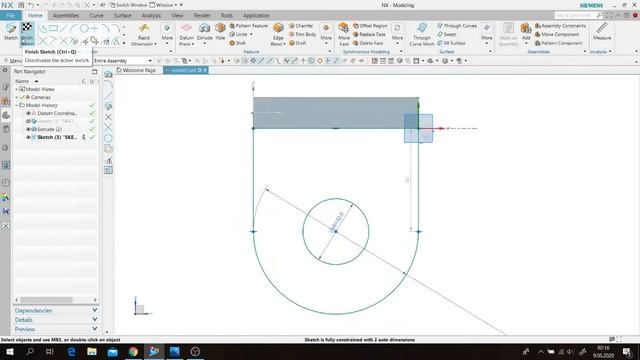This screenshot has height=360, width=640.
Task: Open the Rapid Dimension tool
Action: tap(144, 34)
